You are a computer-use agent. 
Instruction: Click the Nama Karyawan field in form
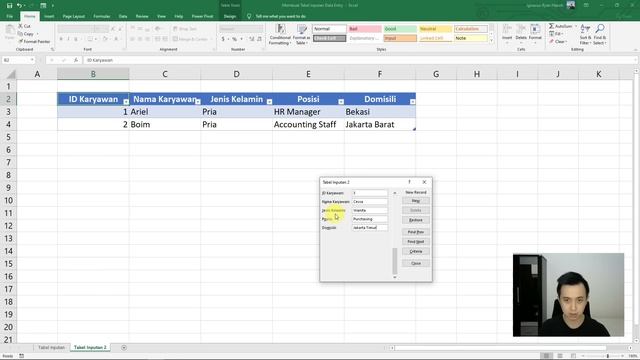[x=370, y=202]
